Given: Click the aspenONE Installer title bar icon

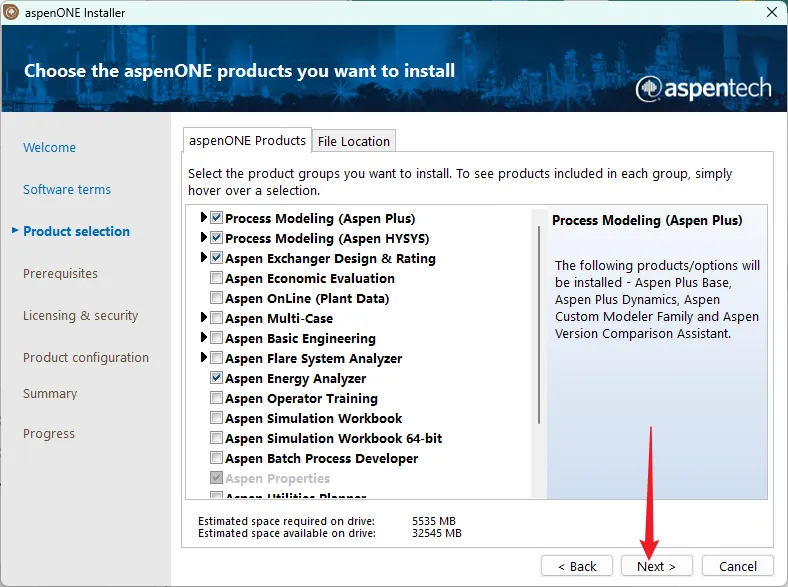Looking at the screenshot, I should [x=11, y=12].
